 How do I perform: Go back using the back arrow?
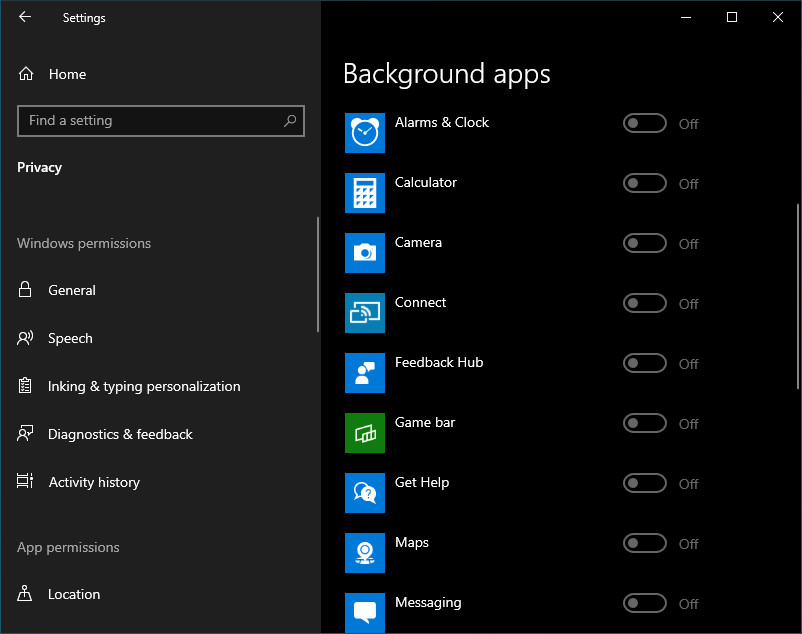(25, 17)
